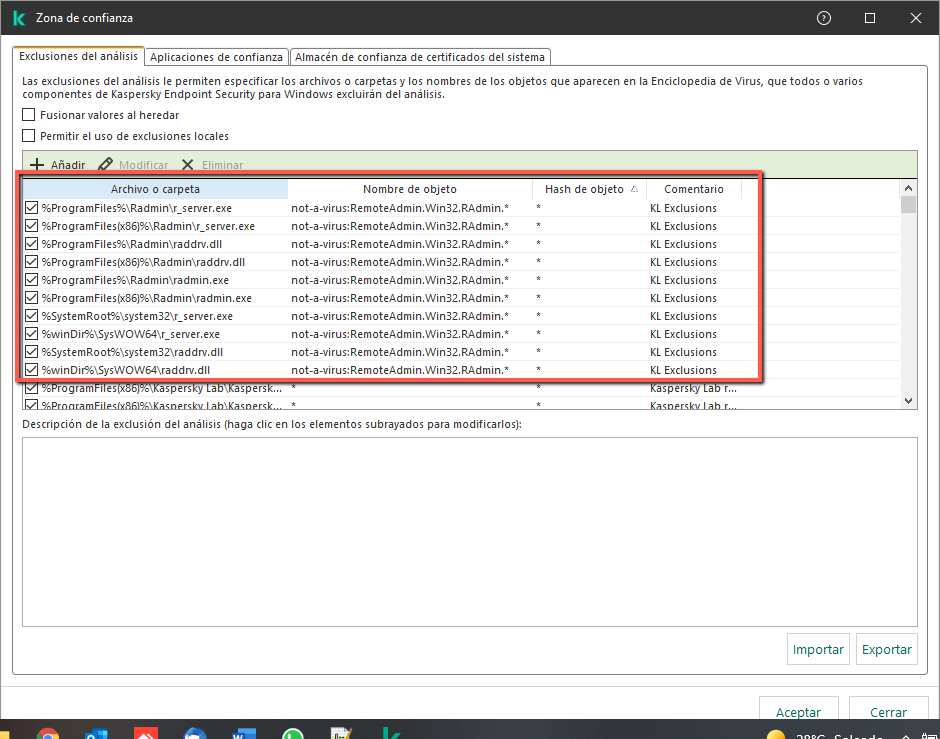Select row text %ProgramFiles%\Radmin\raddrv.dll
This screenshot has height=739, width=940.
tap(132, 244)
